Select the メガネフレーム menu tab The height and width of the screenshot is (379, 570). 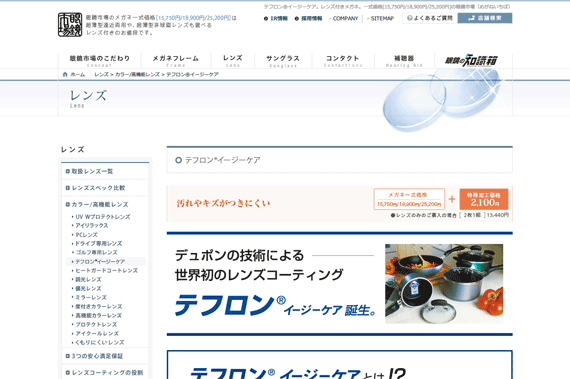point(176,60)
